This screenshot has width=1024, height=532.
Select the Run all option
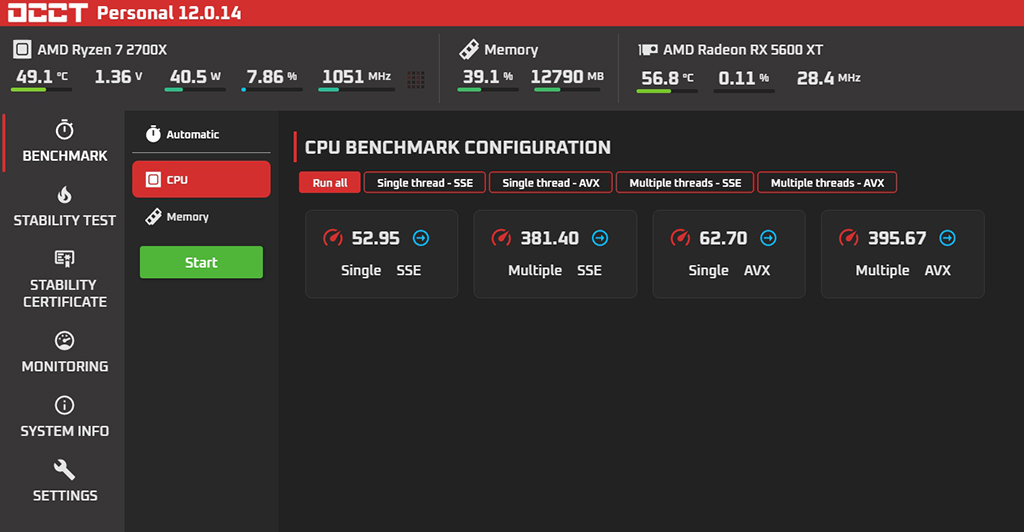pyautogui.click(x=330, y=183)
